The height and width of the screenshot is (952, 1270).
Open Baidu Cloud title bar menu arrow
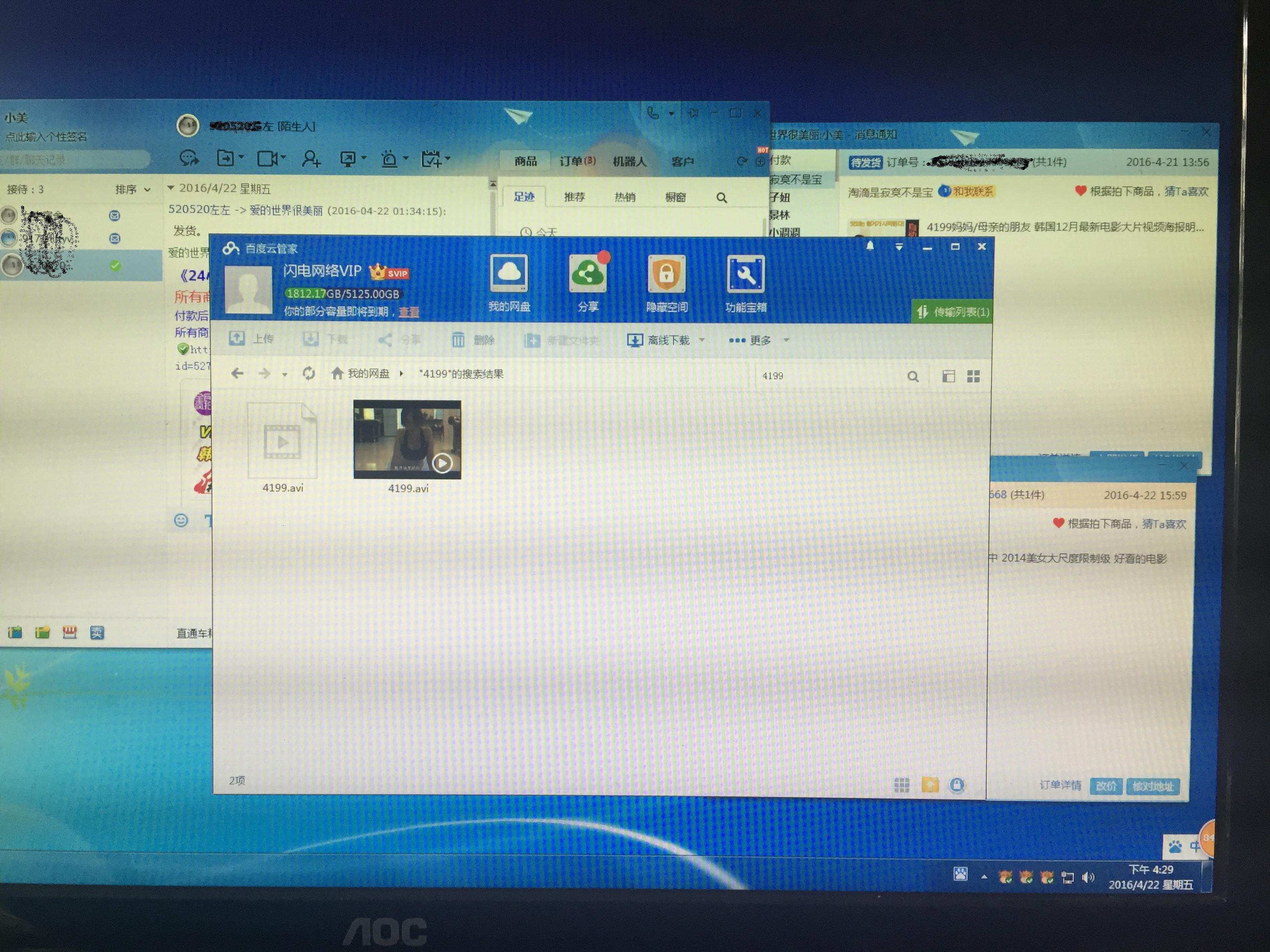point(899,247)
